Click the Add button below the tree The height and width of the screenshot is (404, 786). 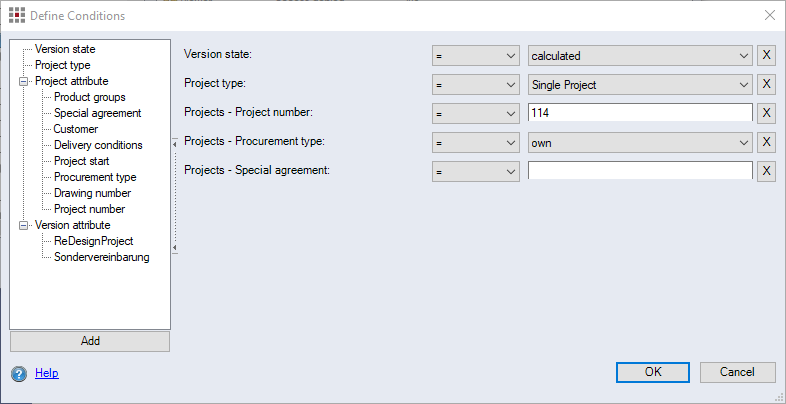(90, 341)
